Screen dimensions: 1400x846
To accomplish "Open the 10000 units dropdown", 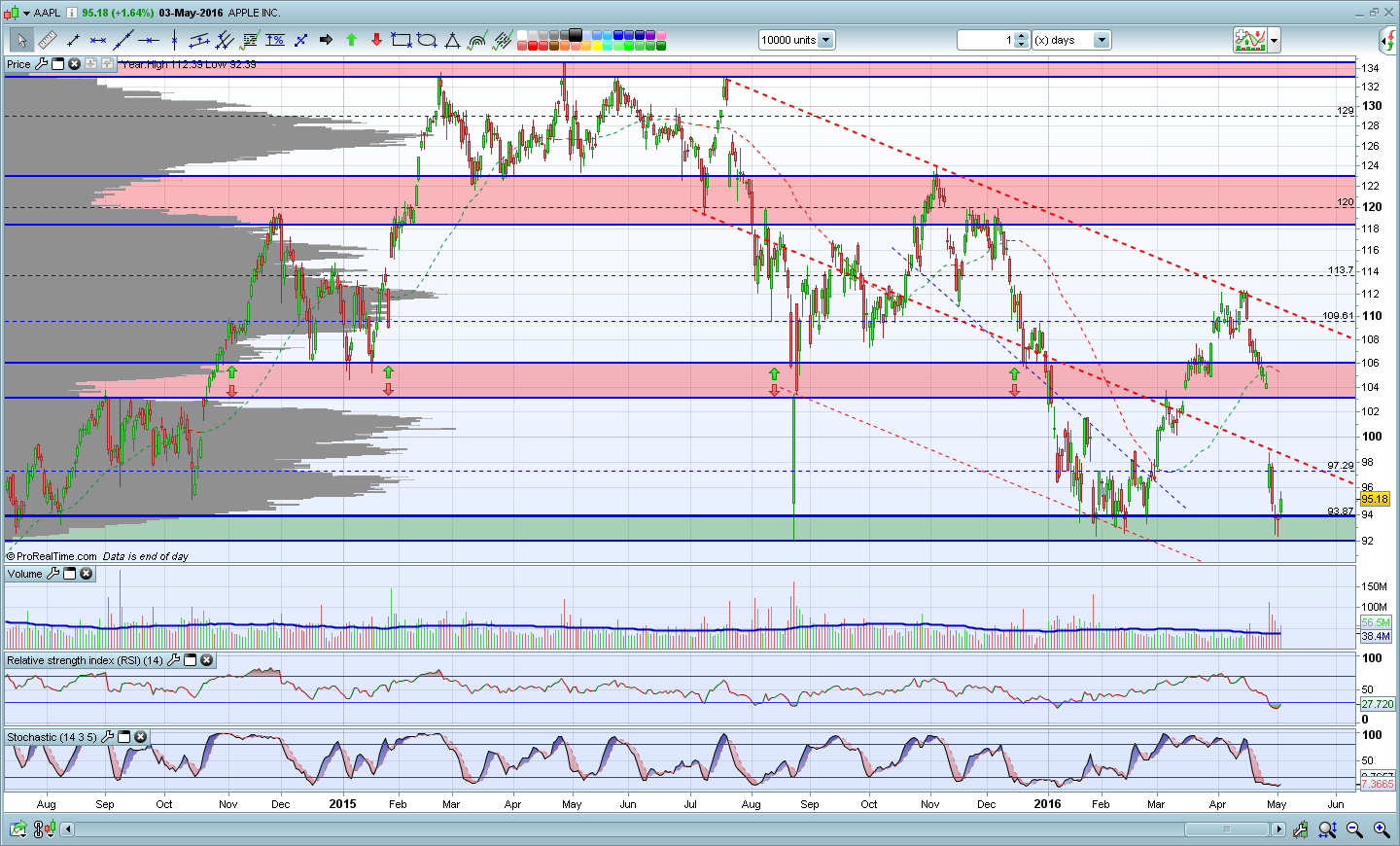I will (x=826, y=40).
